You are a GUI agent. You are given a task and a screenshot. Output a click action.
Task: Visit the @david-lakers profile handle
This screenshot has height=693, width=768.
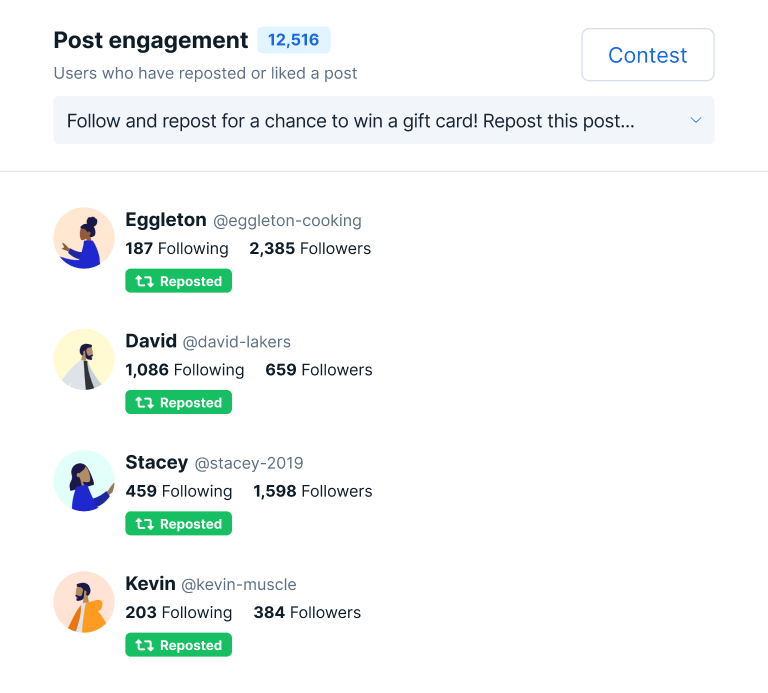coord(237,342)
